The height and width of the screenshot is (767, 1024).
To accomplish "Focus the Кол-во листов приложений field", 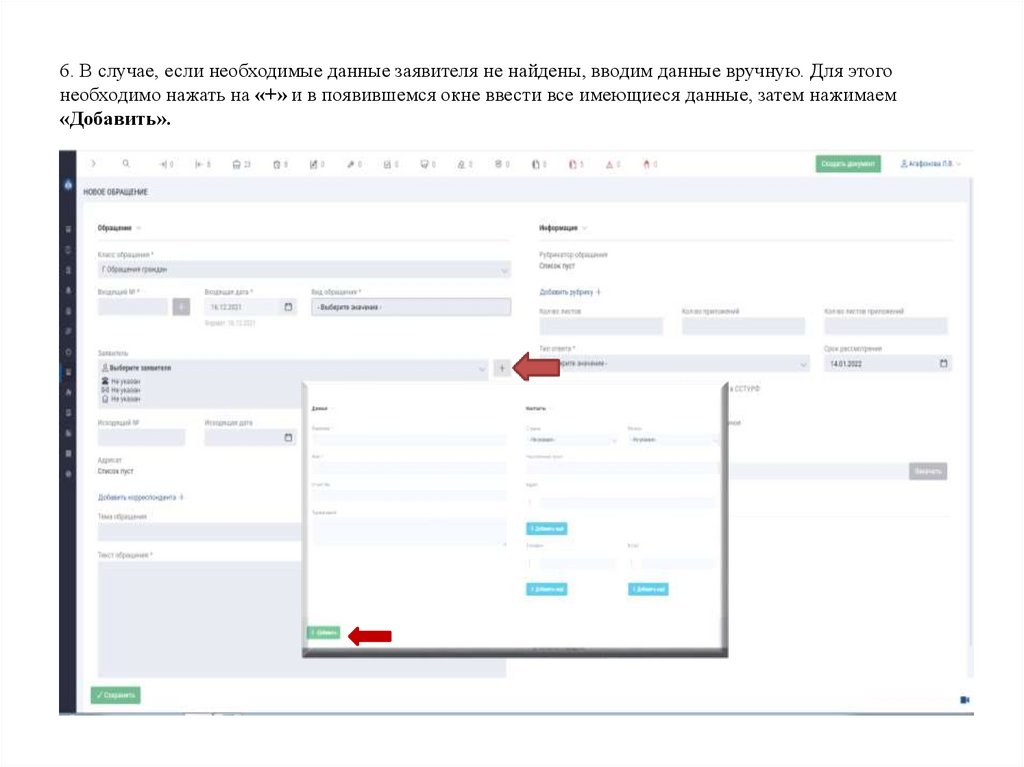I will (886, 326).
